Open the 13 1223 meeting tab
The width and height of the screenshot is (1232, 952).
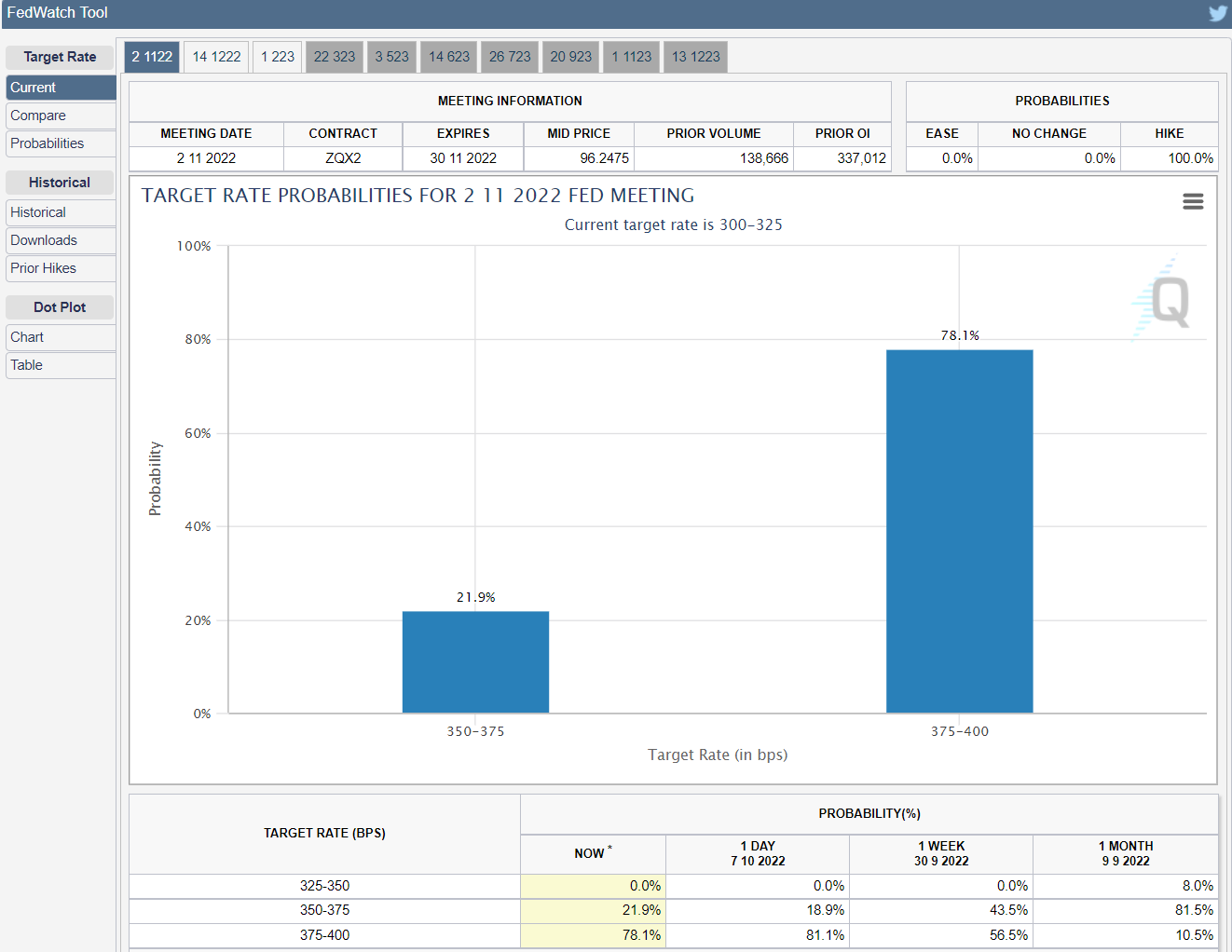(x=696, y=57)
